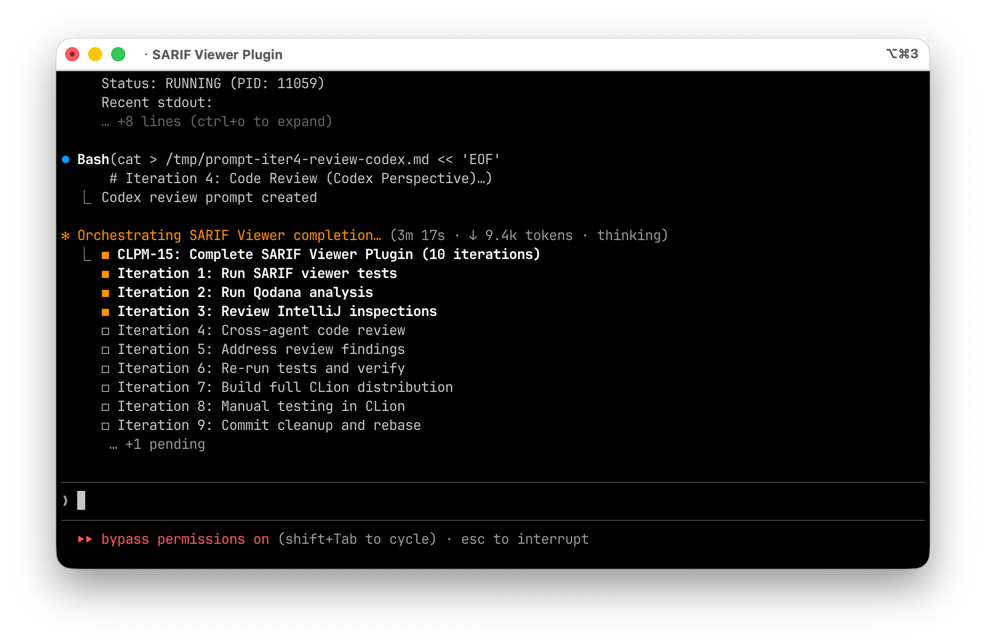The image size is (986, 643).
Task: Toggle the Iteration 5 checkbox
Action: point(105,350)
